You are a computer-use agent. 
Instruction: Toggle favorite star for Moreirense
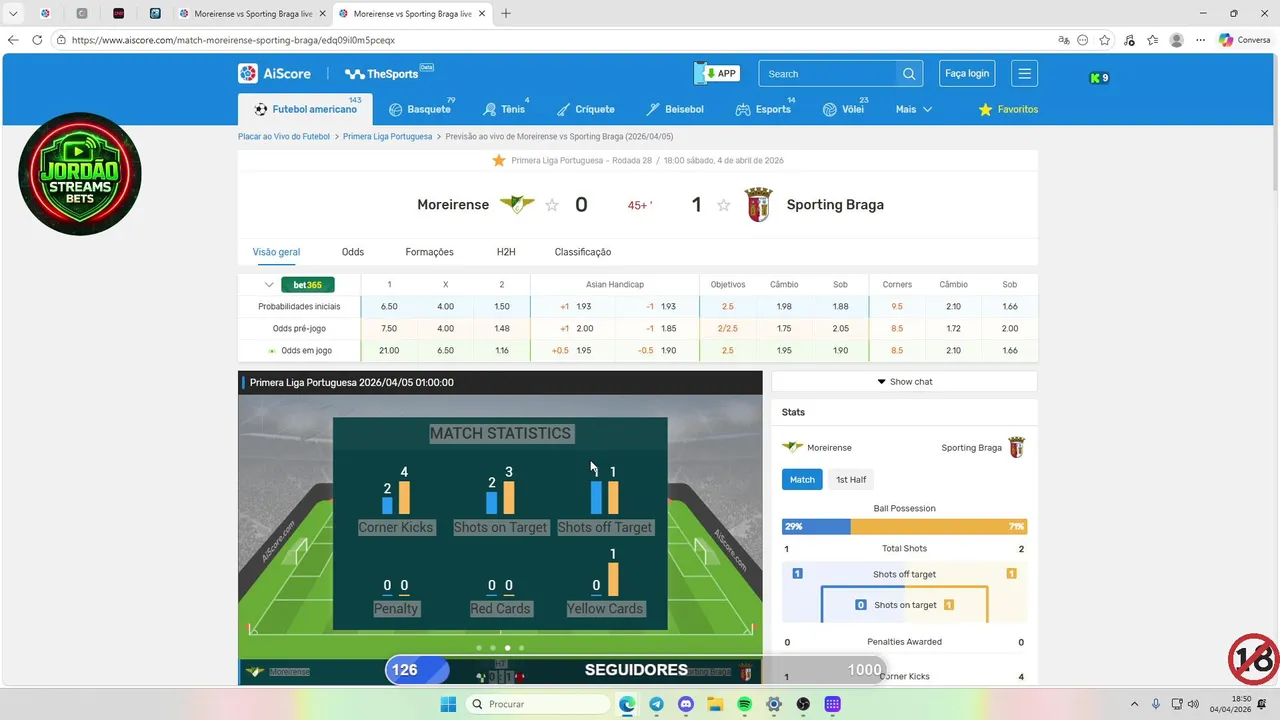pyautogui.click(x=552, y=205)
